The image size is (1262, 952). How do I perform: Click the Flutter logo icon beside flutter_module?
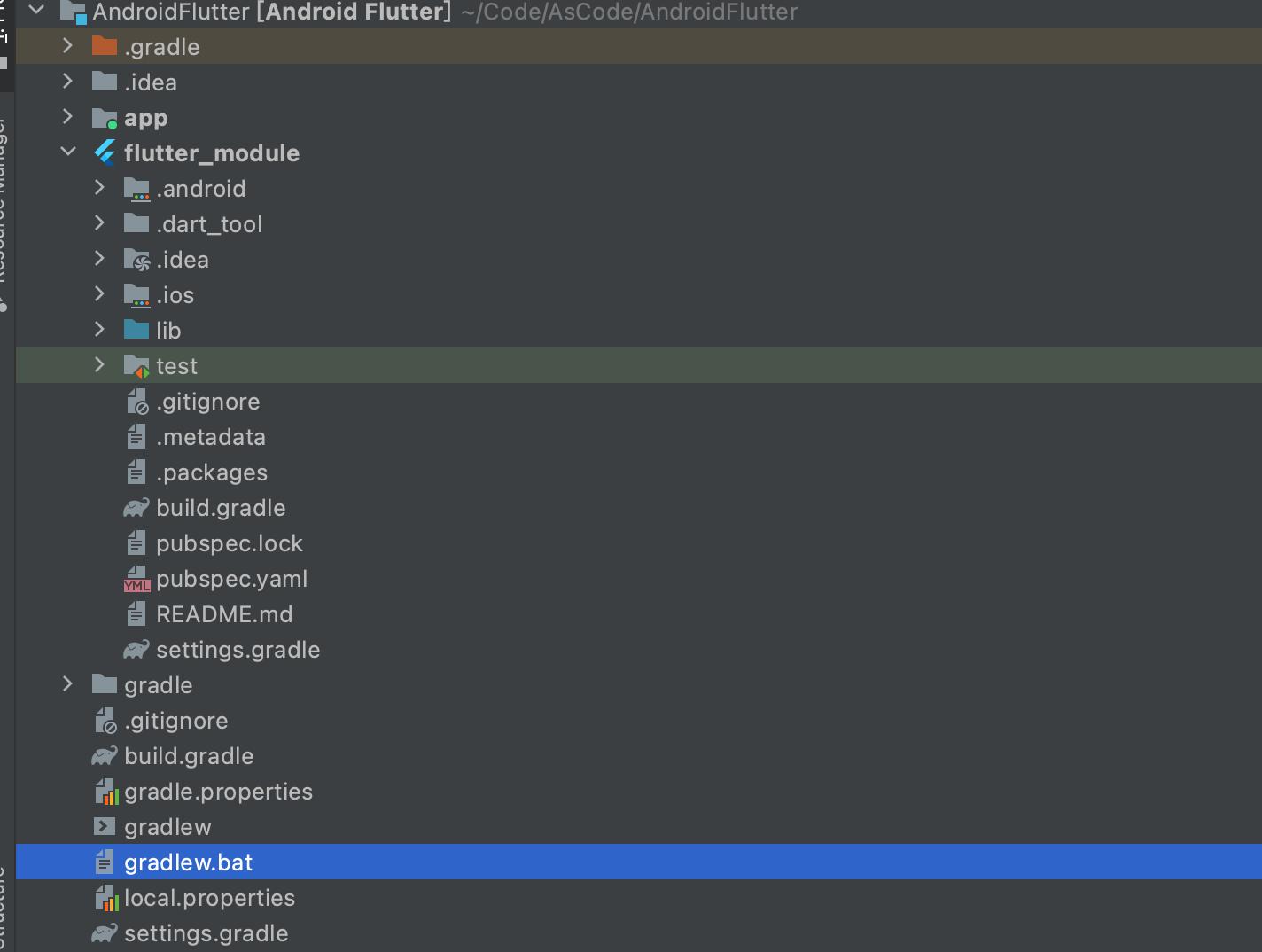[x=105, y=153]
